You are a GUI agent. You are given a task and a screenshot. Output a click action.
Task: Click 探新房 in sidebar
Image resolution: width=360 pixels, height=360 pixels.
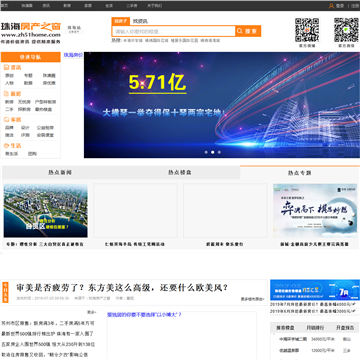(x=24, y=109)
